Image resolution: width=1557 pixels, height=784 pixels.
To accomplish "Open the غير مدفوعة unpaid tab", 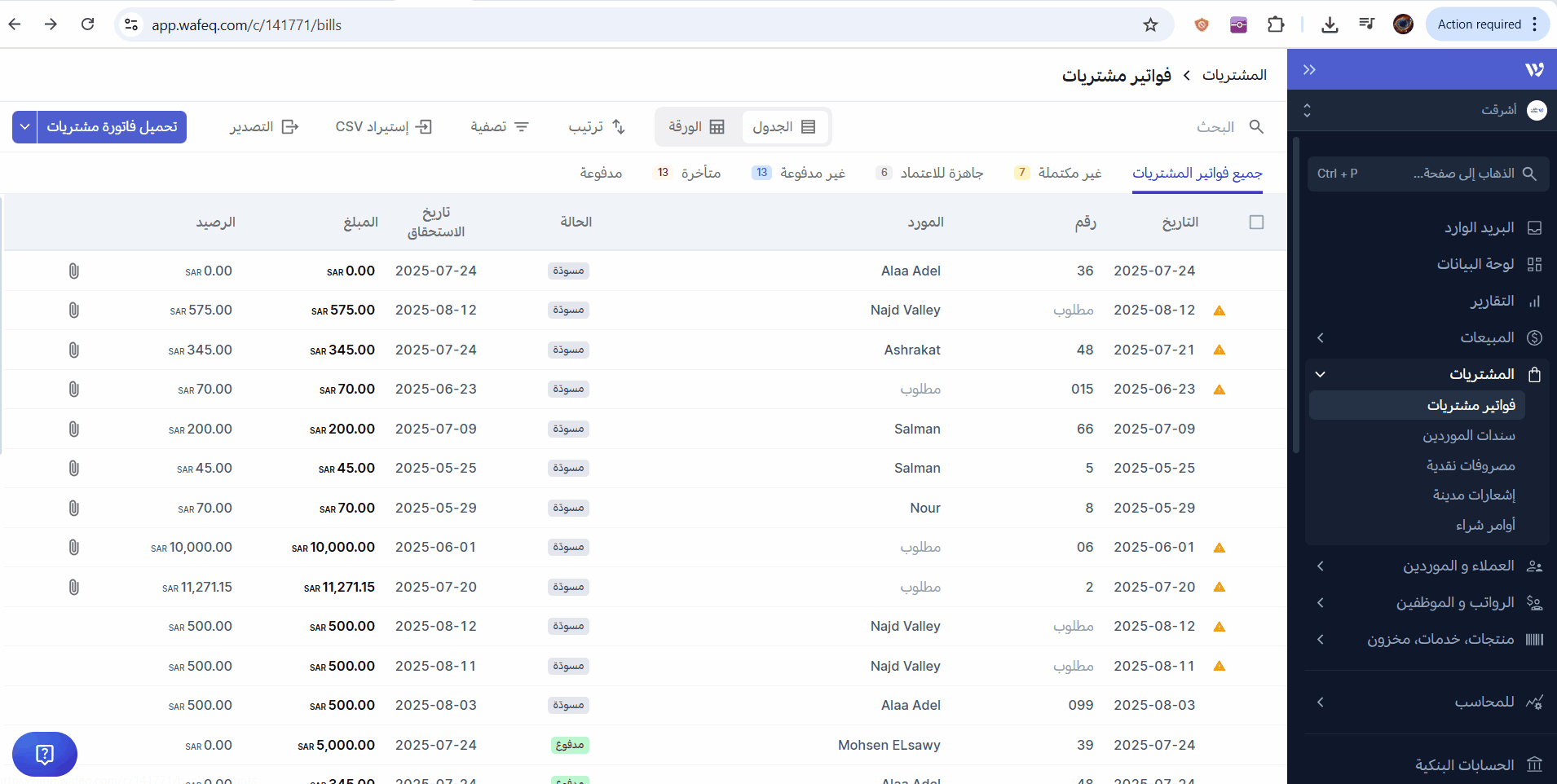I will pyautogui.click(x=812, y=173).
